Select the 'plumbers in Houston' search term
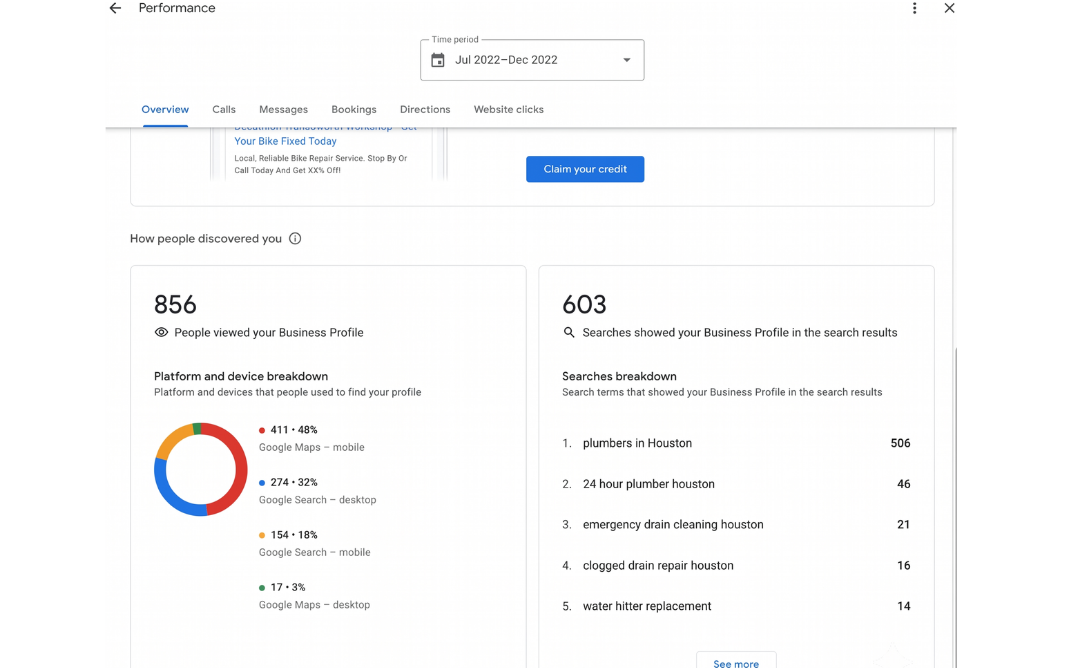Image resolution: width=1080 pixels, height=668 pixels. click(x=637, y=443)
